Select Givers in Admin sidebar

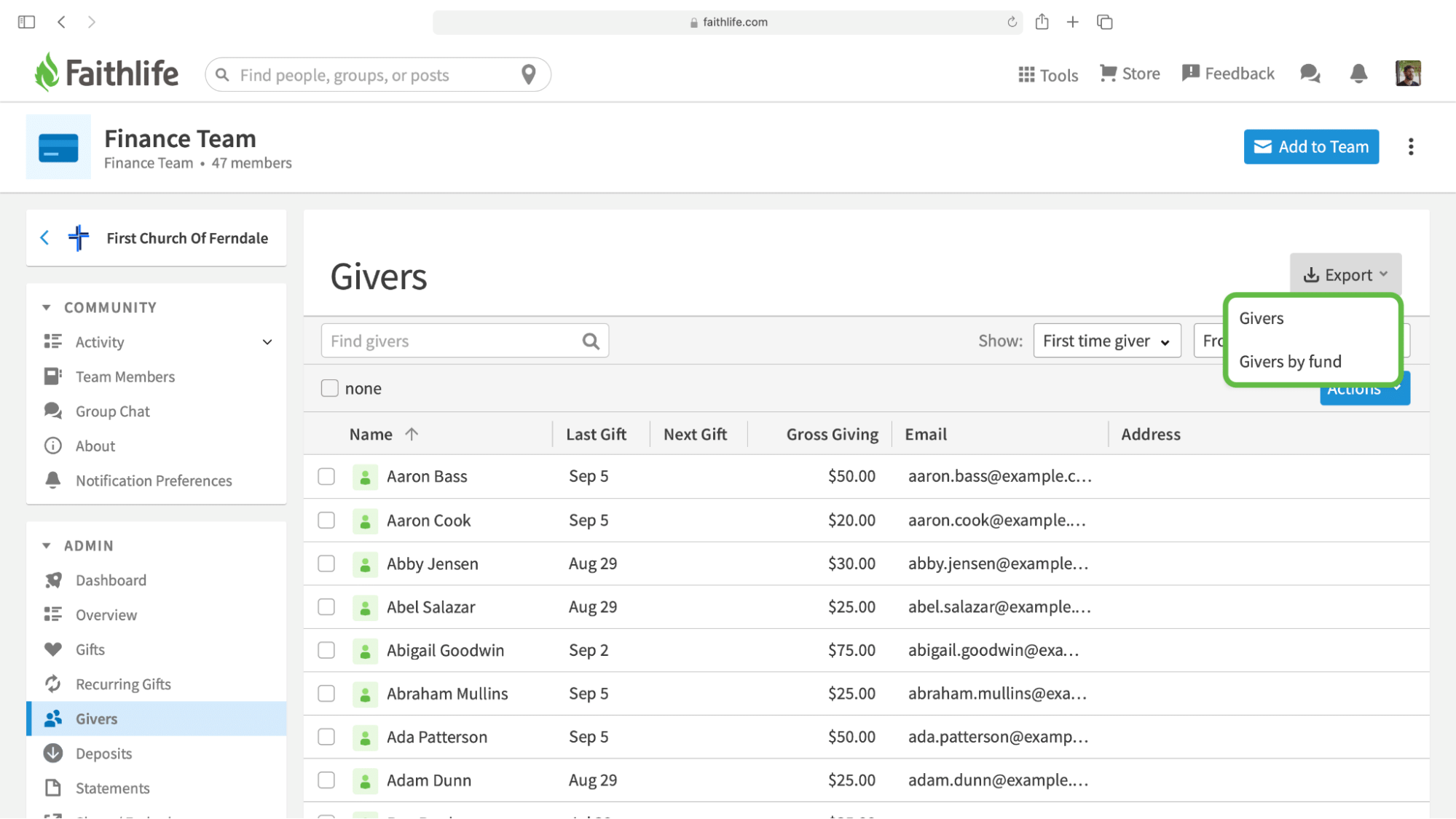tap(156, 719)
